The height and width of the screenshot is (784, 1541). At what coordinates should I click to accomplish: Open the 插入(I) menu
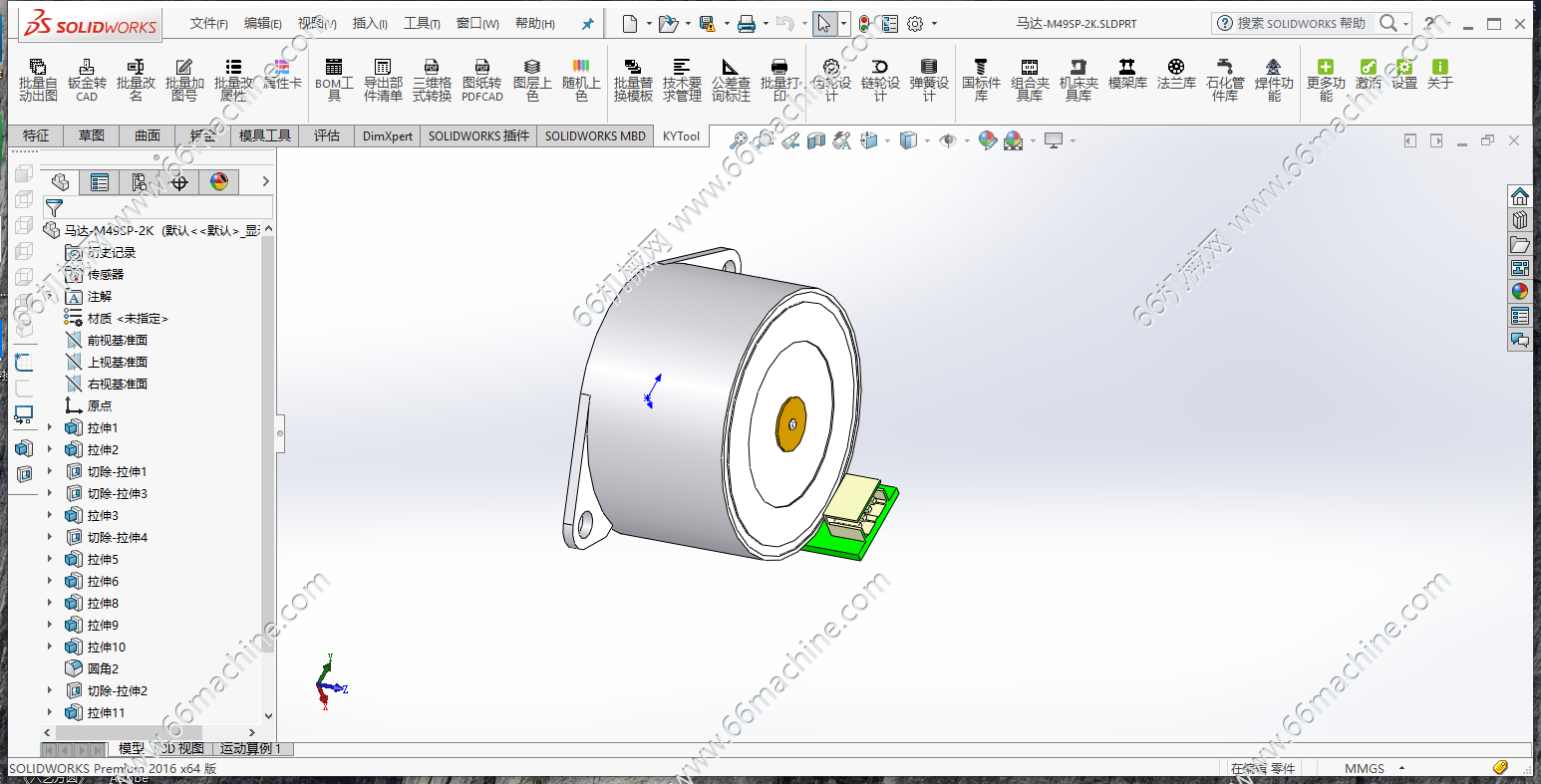pyautogui.click(x=371, y=23)
